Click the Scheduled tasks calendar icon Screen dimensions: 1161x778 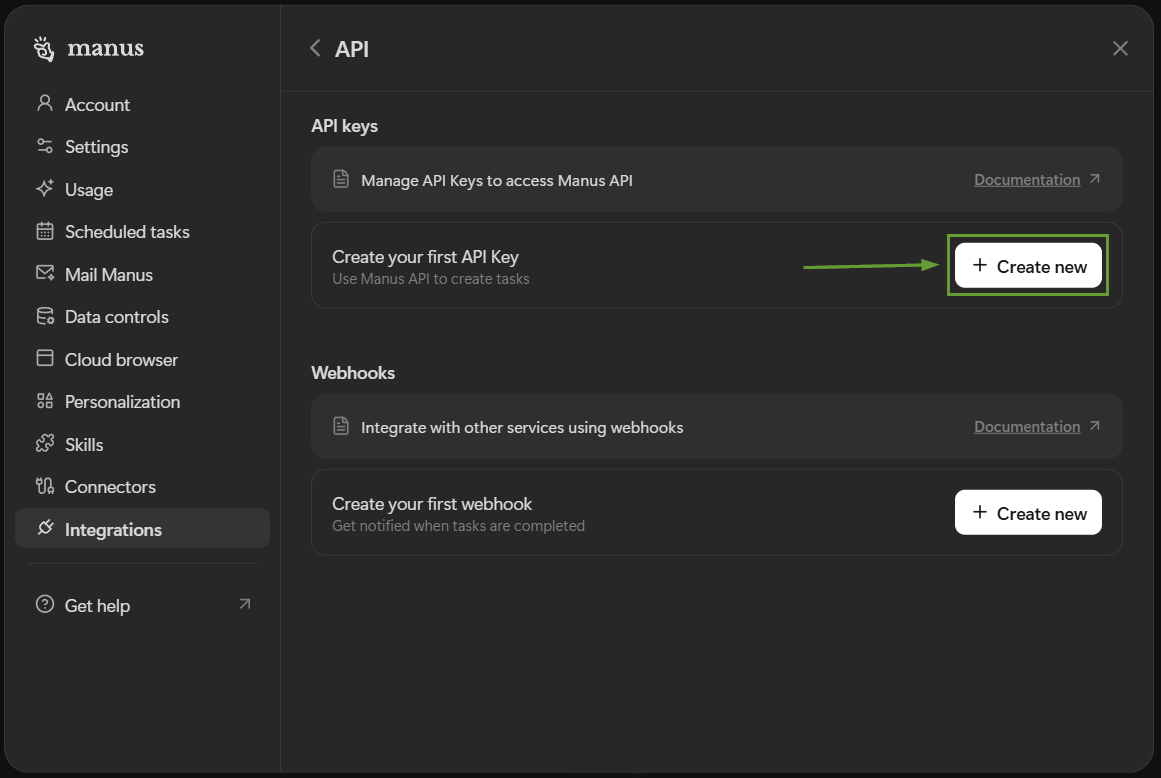click(44, 231)
